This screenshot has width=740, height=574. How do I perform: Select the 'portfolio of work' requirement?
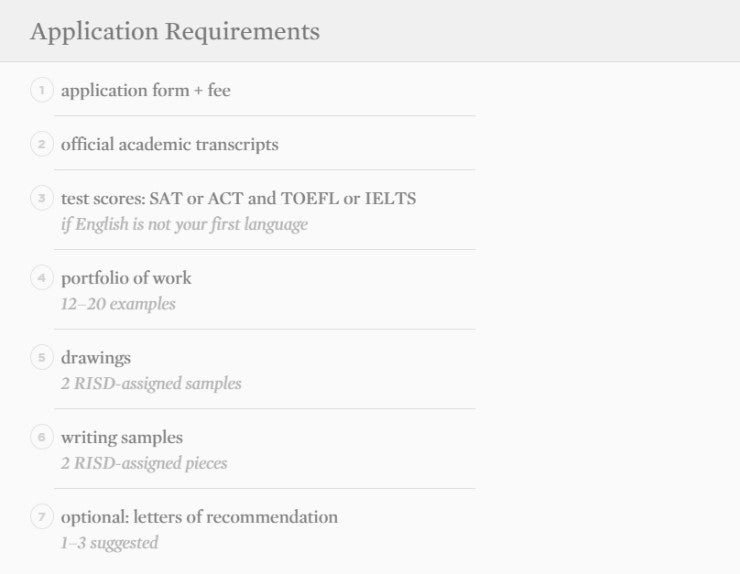(126, 277)
